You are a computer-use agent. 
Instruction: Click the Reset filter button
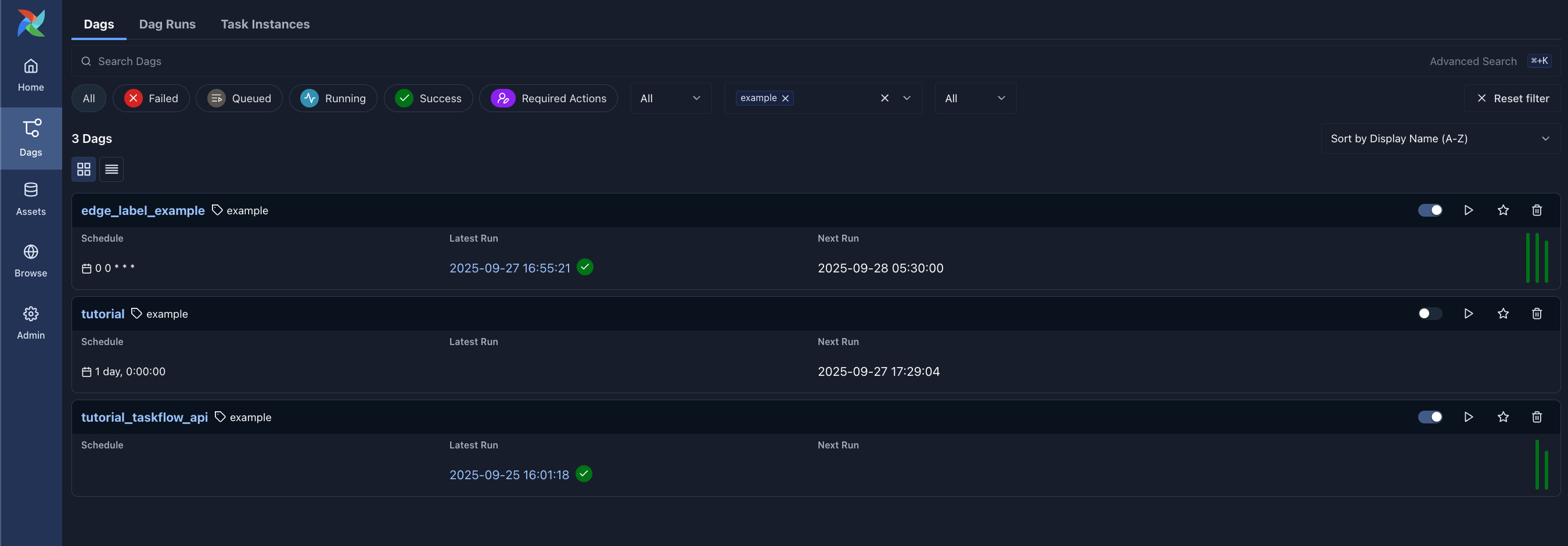[x=1513, y=98]
